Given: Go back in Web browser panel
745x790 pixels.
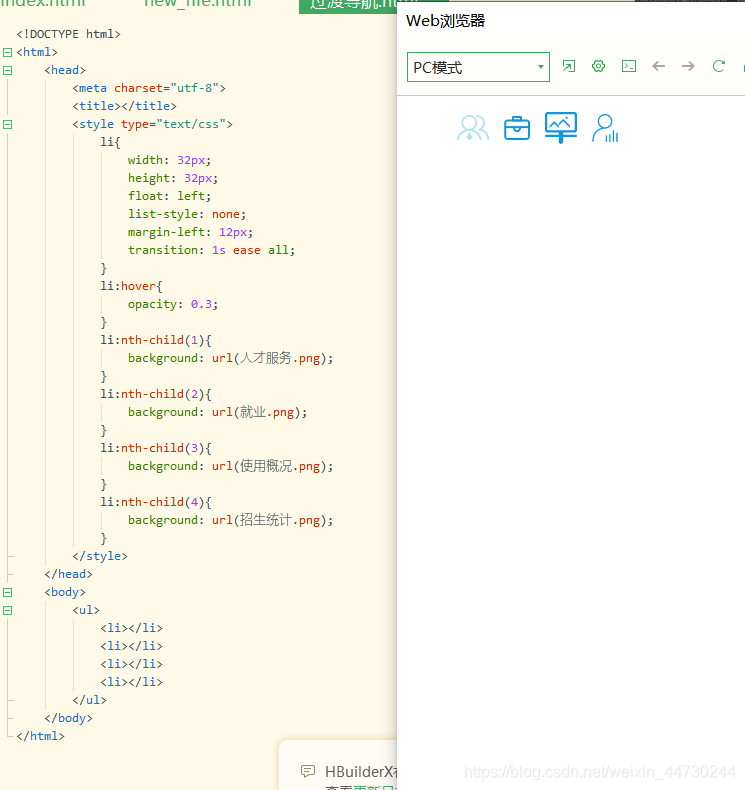Looking at the screenshot, I should [658, 66].
